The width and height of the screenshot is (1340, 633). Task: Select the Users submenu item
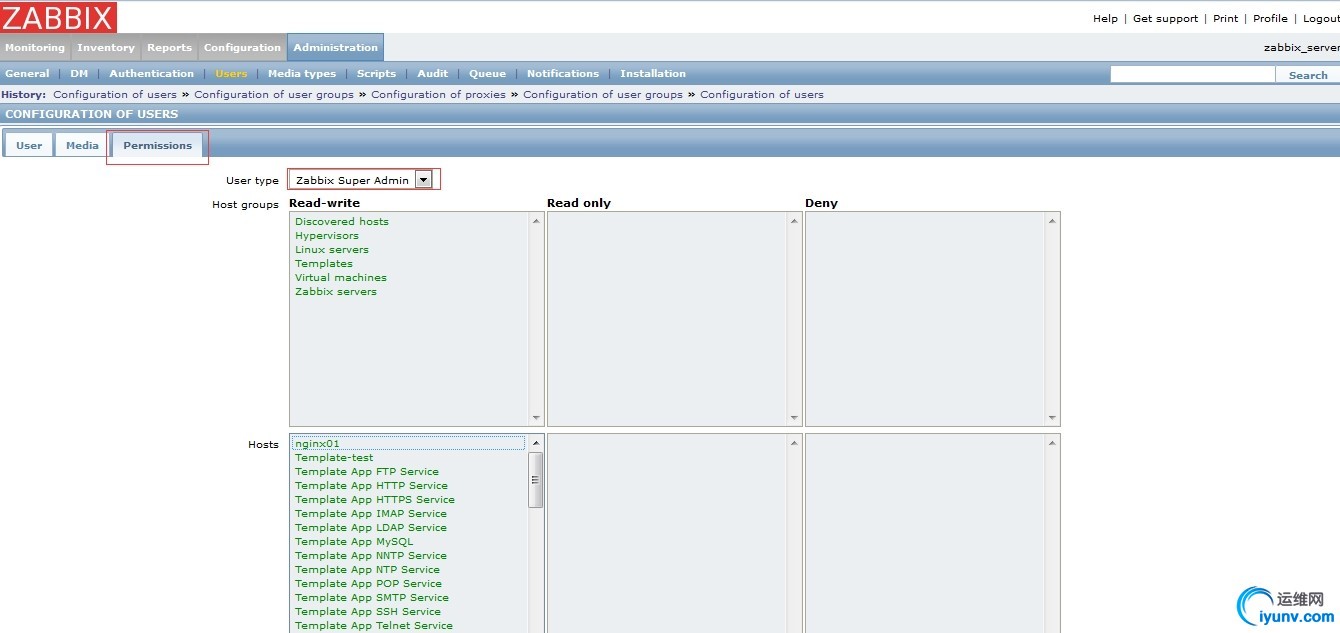coord(231,74)
